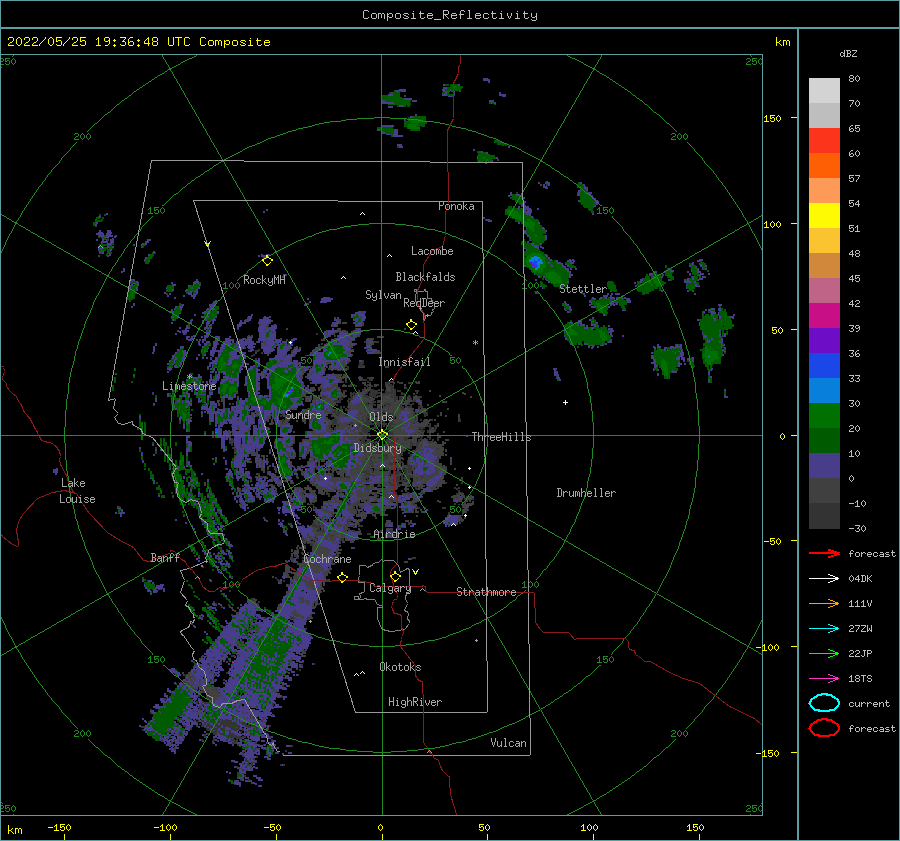Image resolution: width=900 pixels, height=841 pixels.
Task: Click the Banff label
Action: (165, 558)
